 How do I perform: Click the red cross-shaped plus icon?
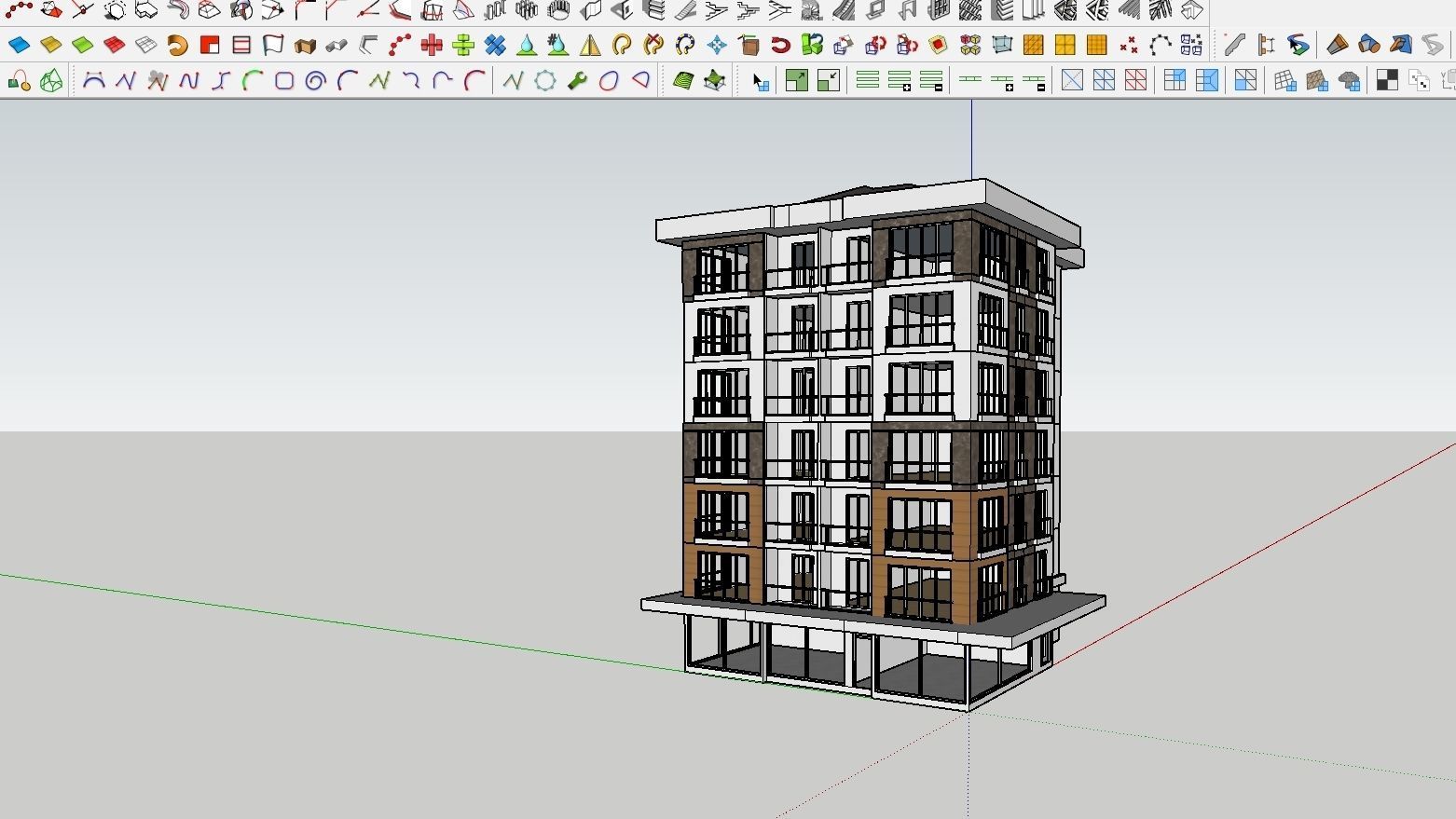[432, 45]
